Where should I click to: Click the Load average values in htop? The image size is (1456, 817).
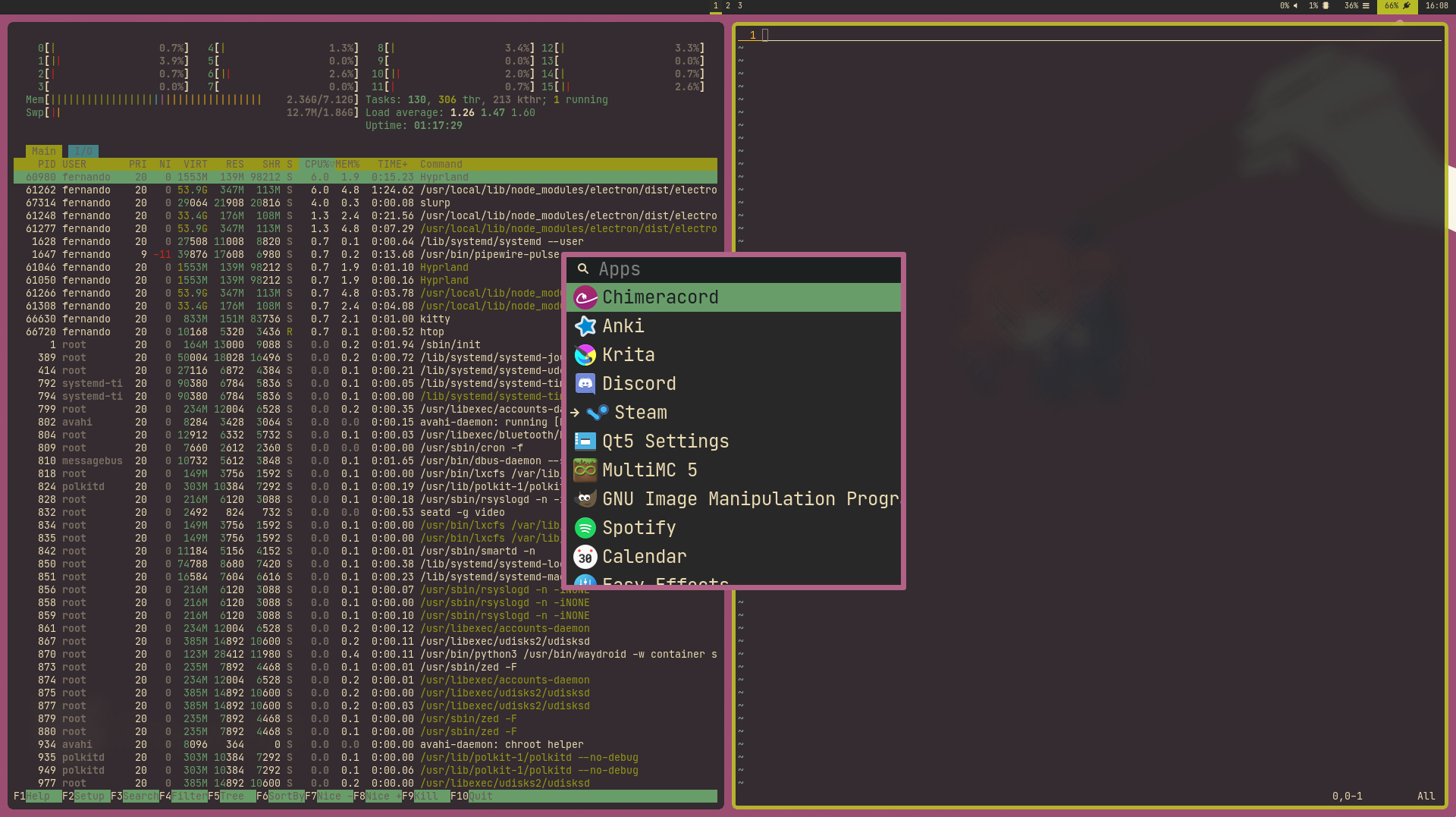click(493, 113)
